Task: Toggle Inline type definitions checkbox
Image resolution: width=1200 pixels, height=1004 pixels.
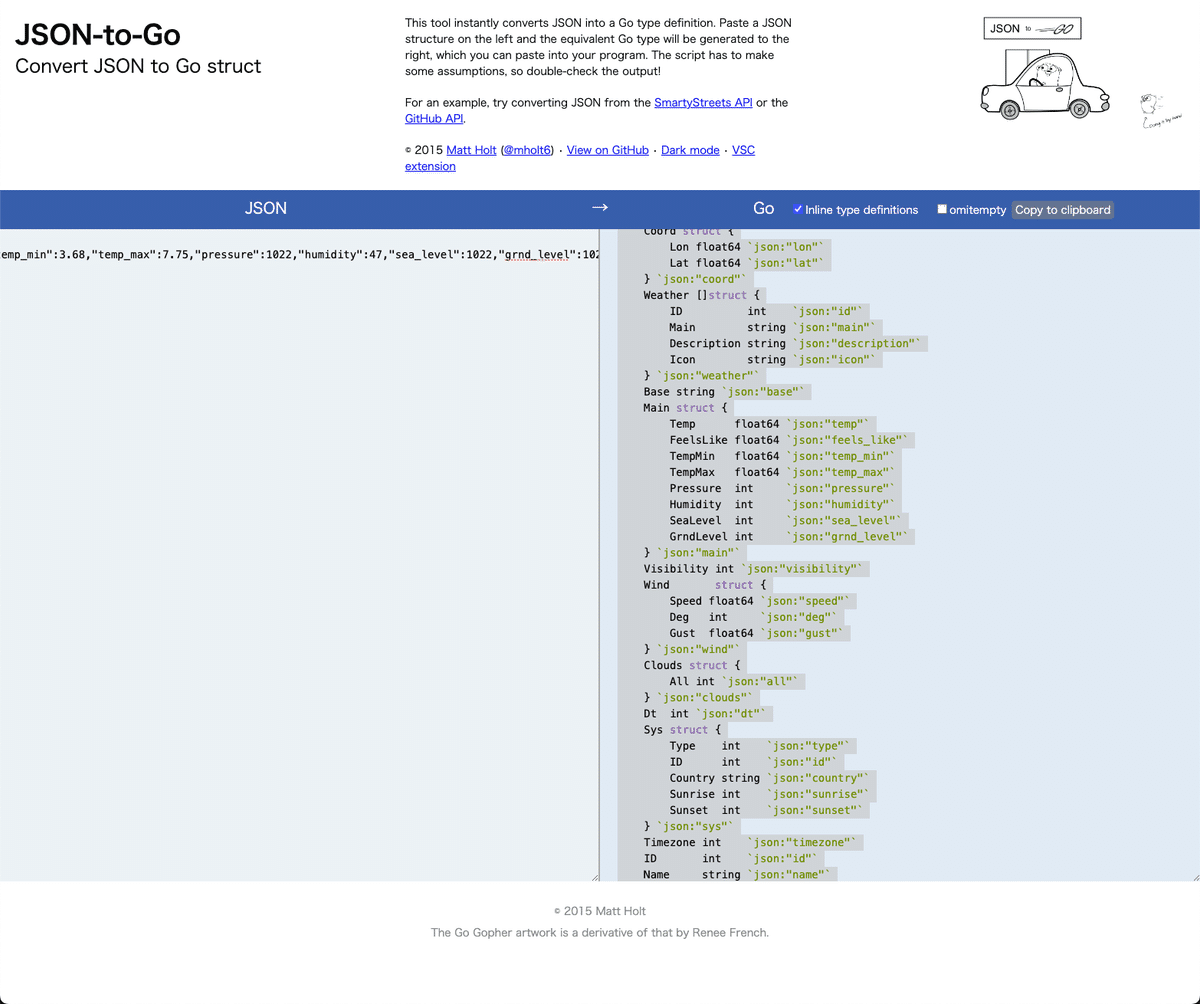Action: [798, 209]
